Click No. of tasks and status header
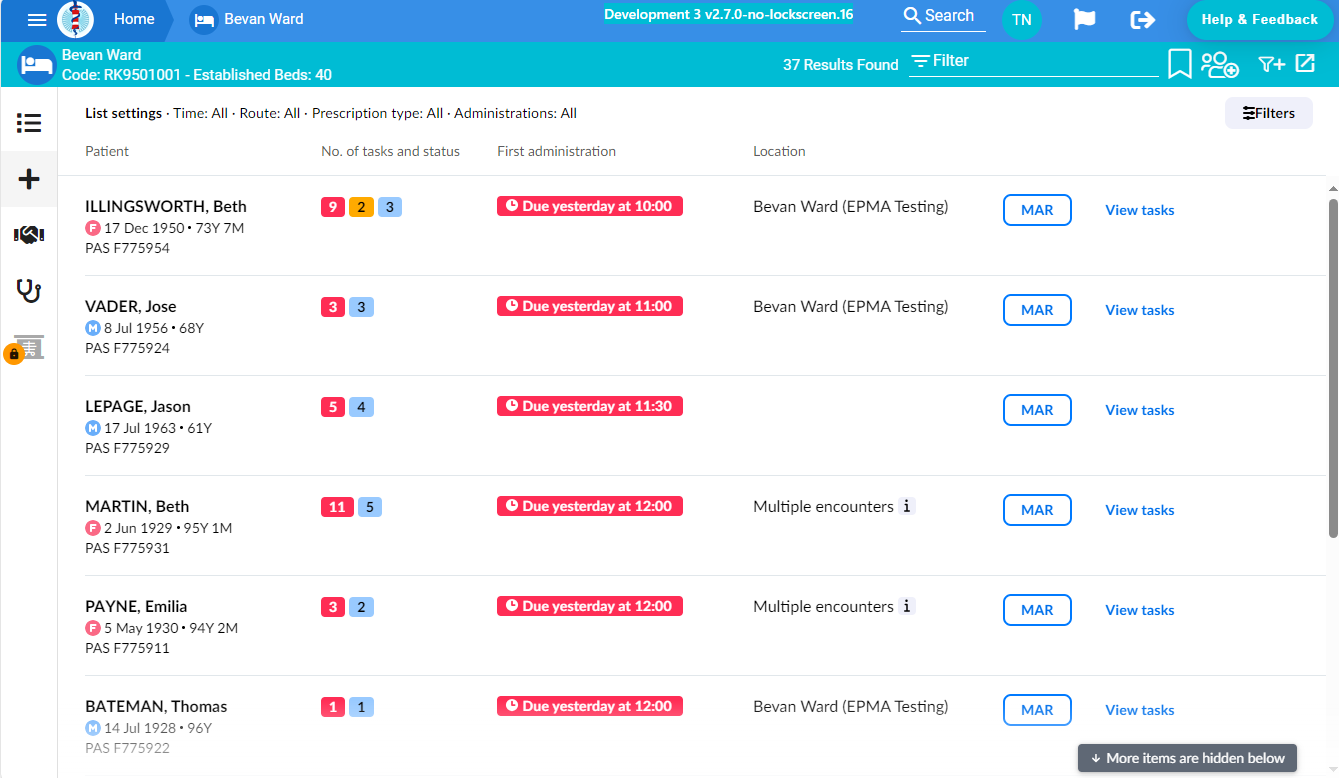The image size is (1339, 778). (391, 151)
